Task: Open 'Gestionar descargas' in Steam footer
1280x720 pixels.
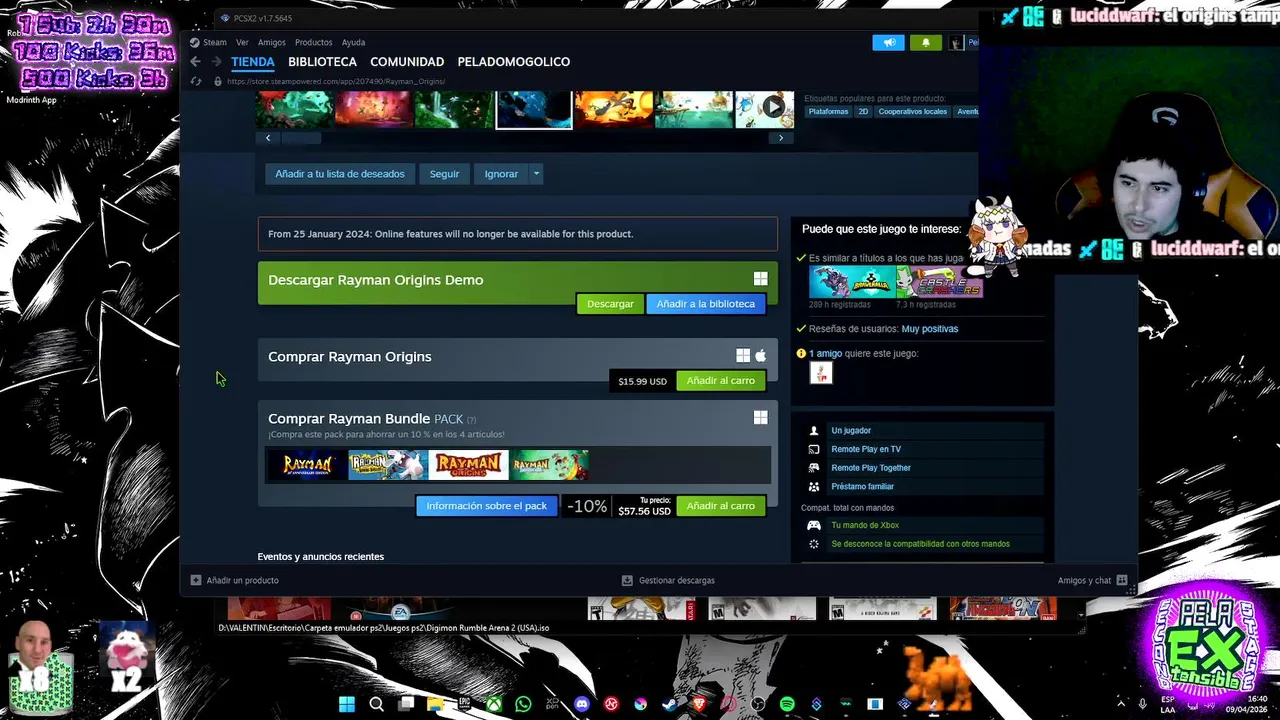Action: 668,580
